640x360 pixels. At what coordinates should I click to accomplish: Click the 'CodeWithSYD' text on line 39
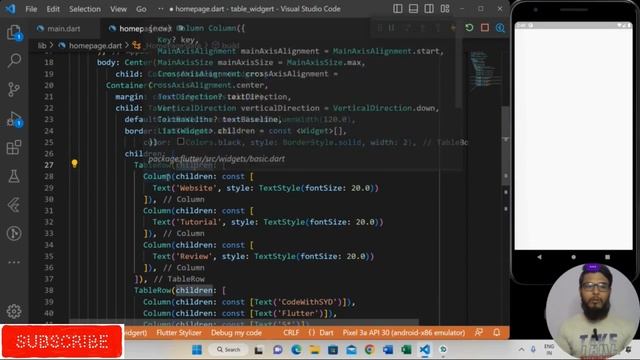pos(309,302)
